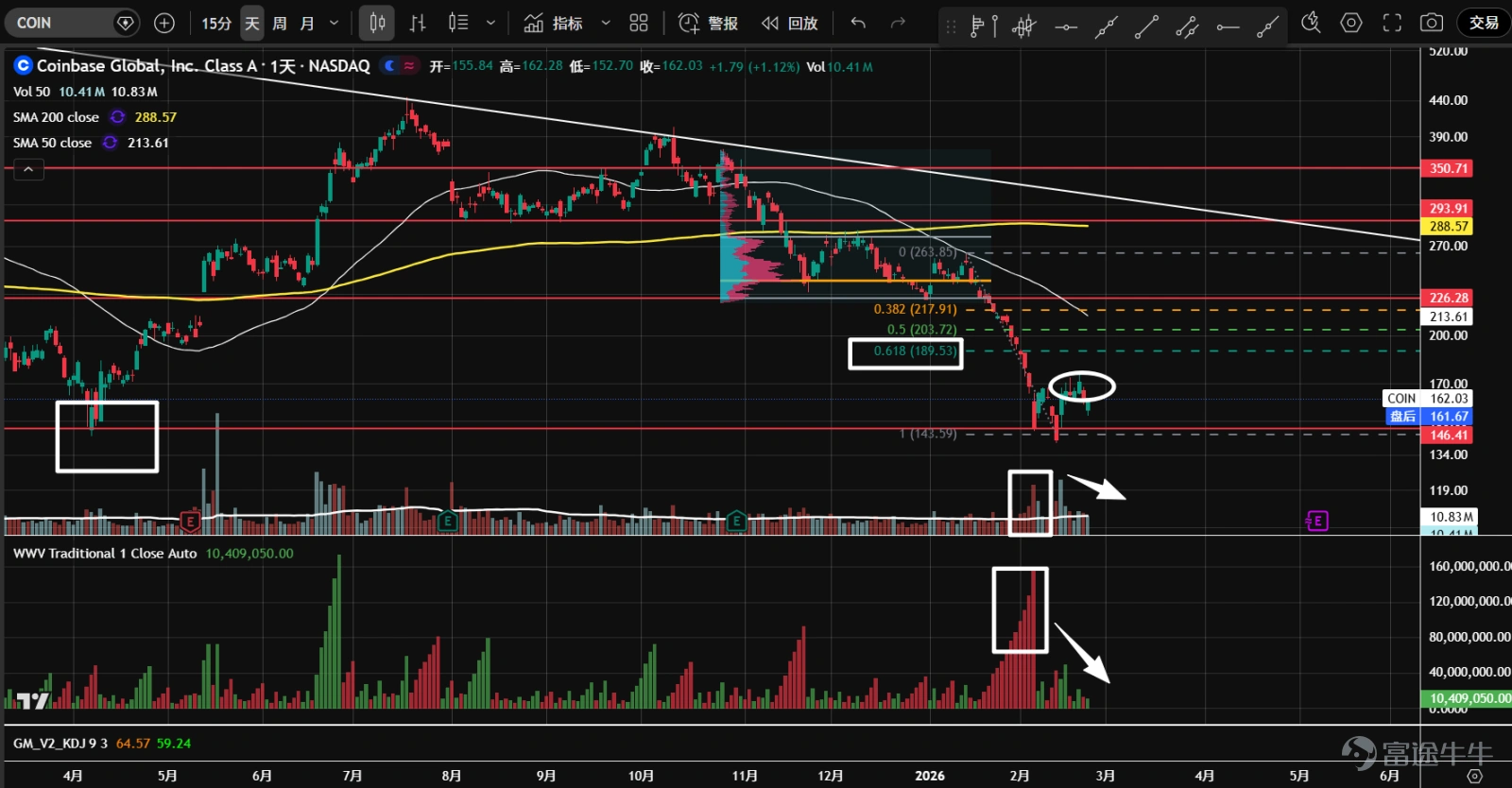
Task: Enter fullscreen mode
Action: [1392, 23]
